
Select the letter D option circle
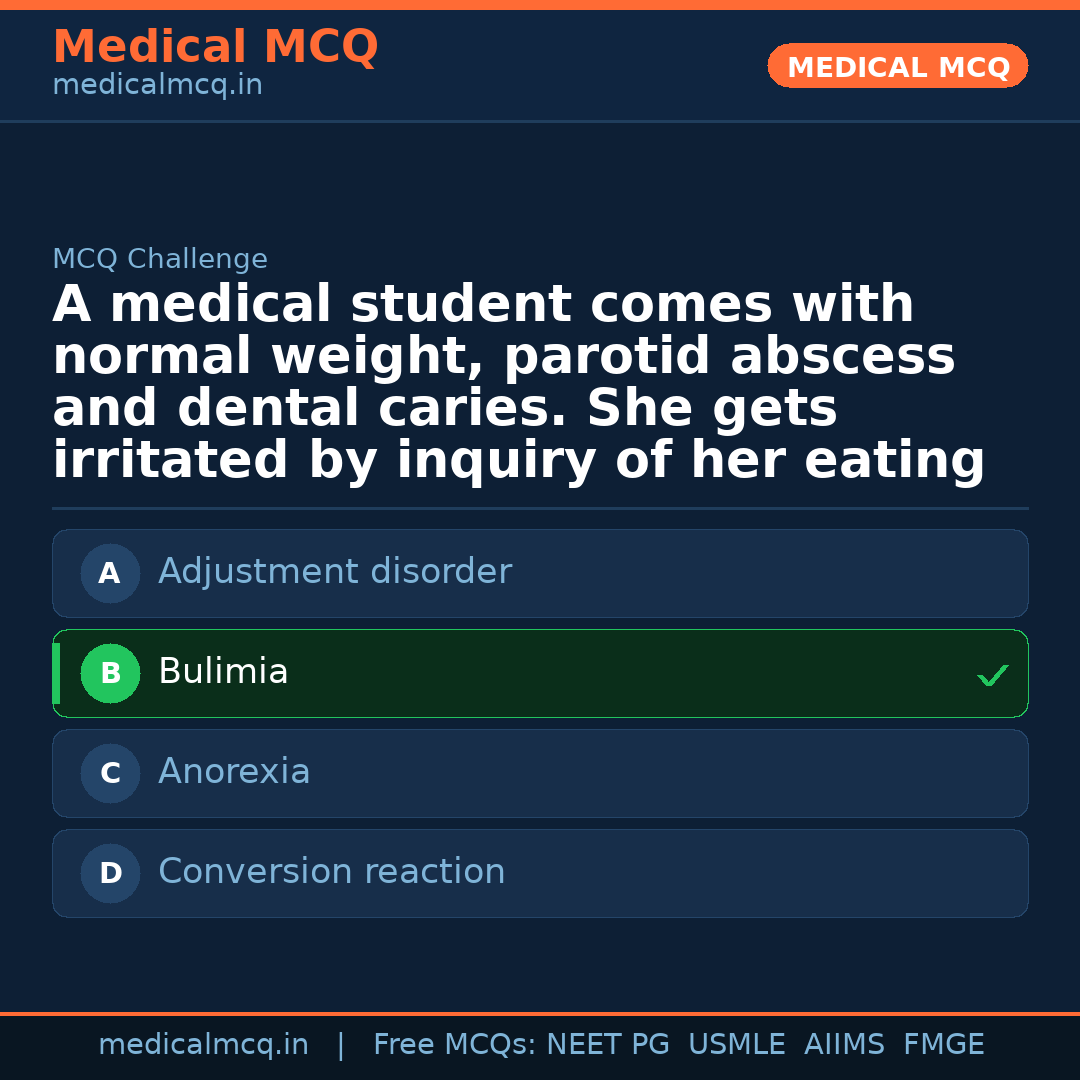click(110, 874)
